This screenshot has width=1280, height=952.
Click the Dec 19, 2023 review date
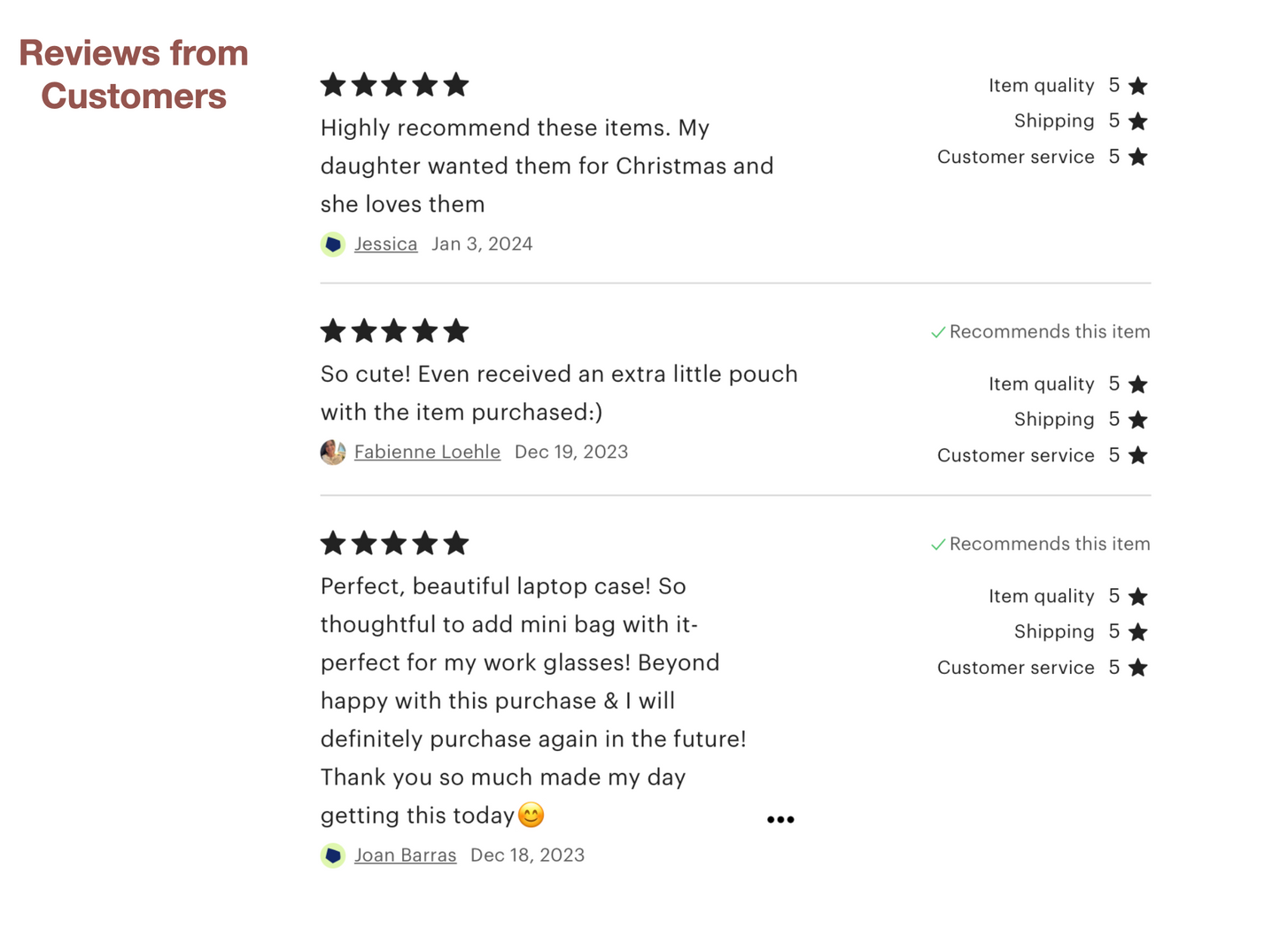coord(571,453)
